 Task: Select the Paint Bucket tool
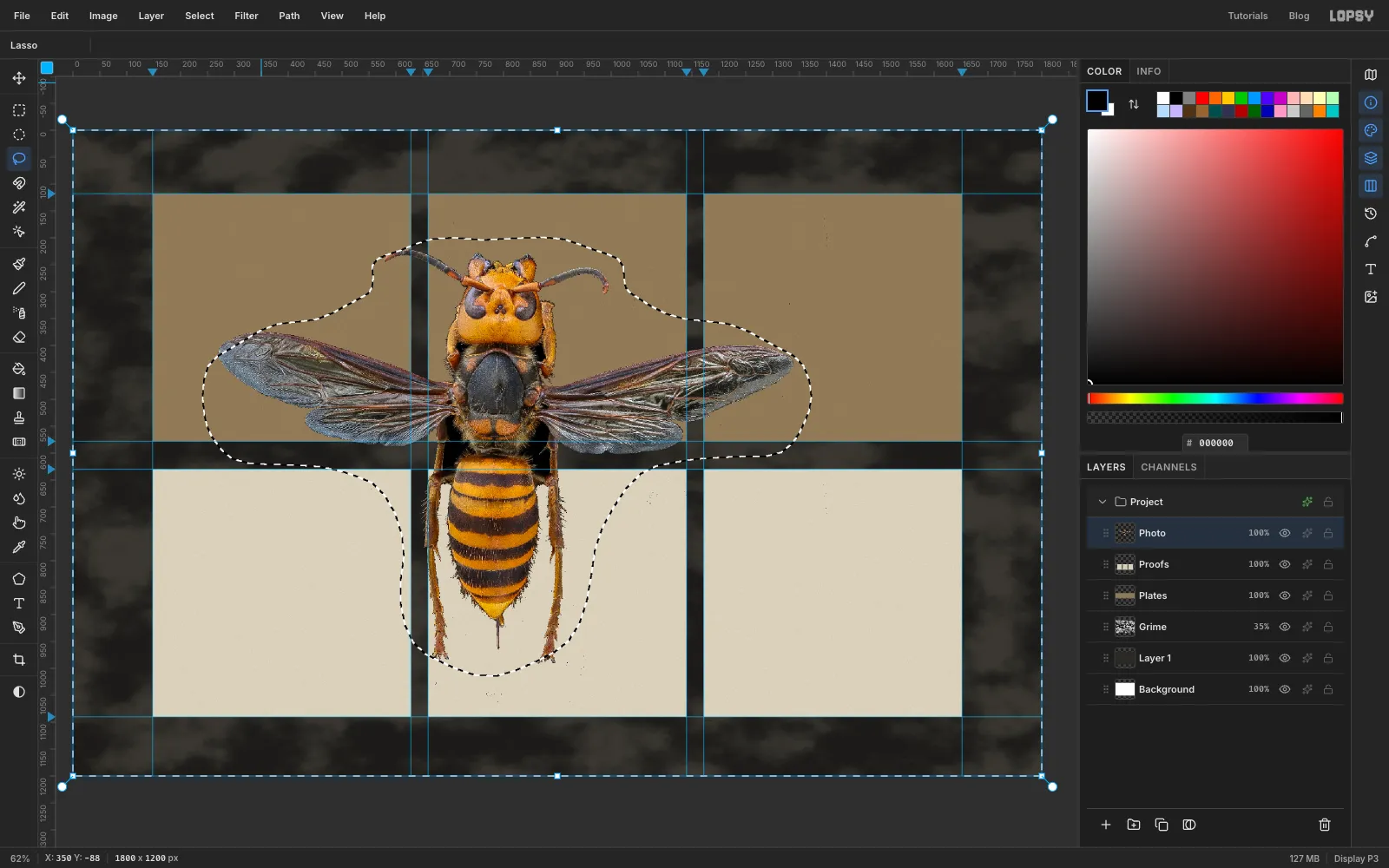[x=19, y=369]
